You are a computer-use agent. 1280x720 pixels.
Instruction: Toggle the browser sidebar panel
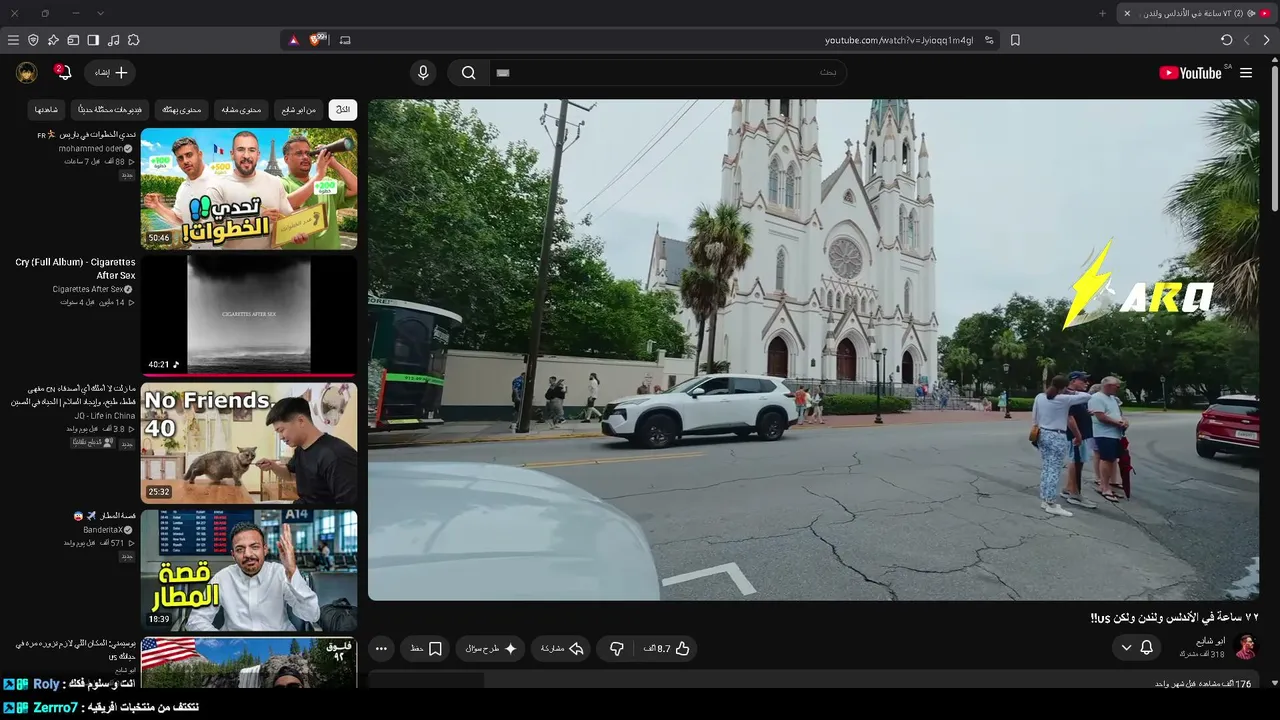(x=93, y=40)
